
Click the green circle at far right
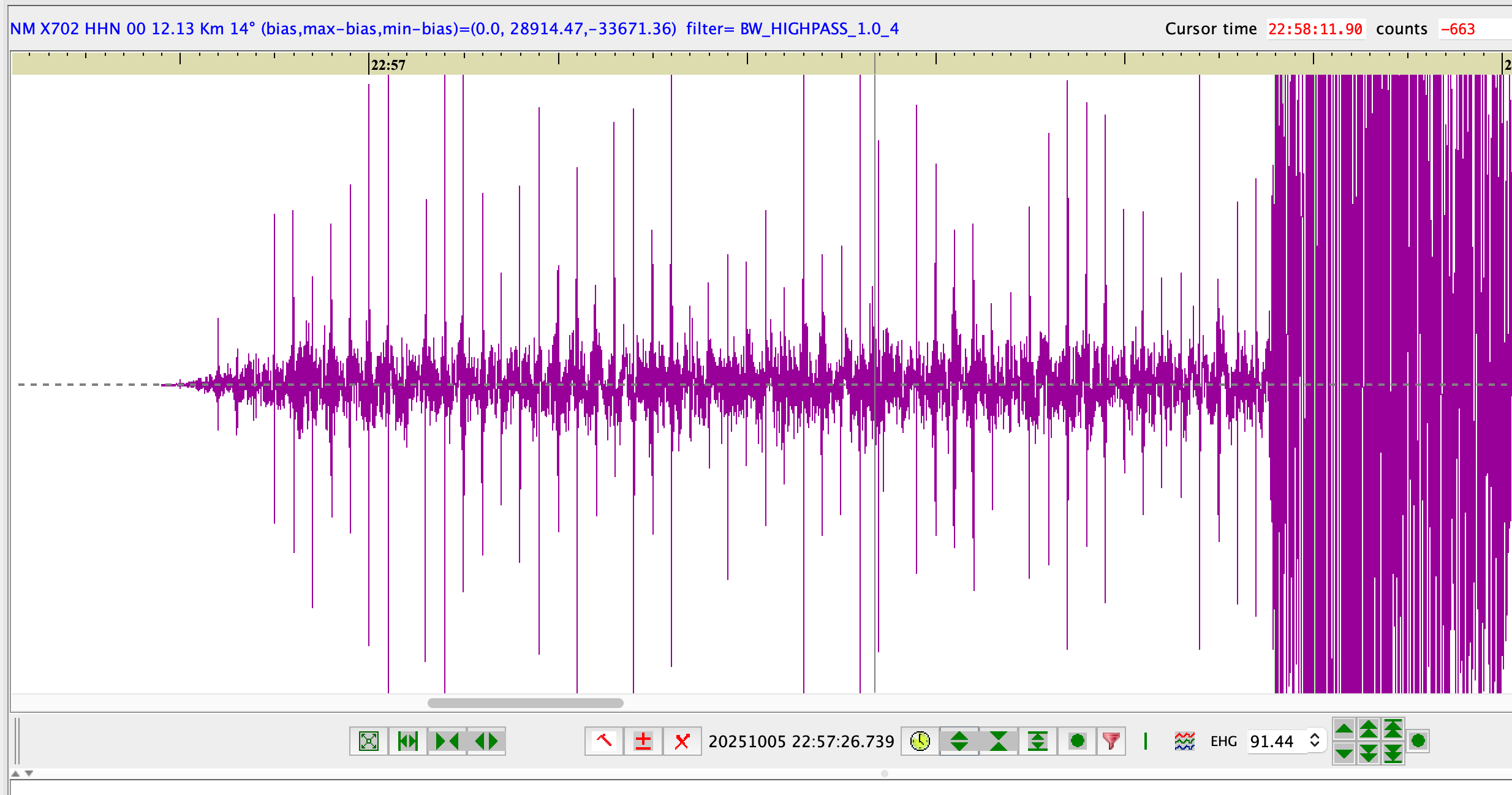(1418, 741)
